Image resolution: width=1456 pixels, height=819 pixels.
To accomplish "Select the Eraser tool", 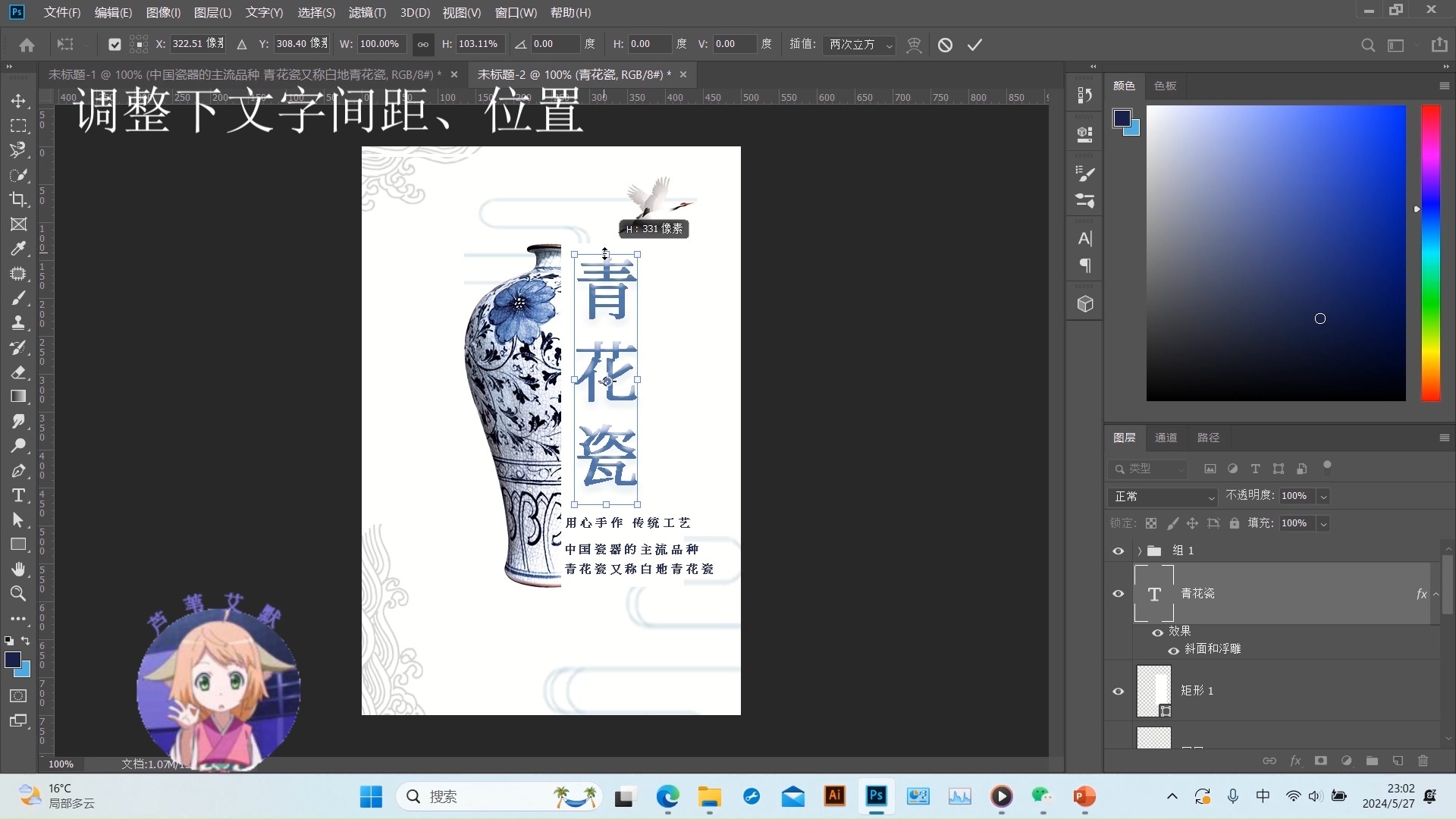I will pyautogui.click(x=18, y=372).
